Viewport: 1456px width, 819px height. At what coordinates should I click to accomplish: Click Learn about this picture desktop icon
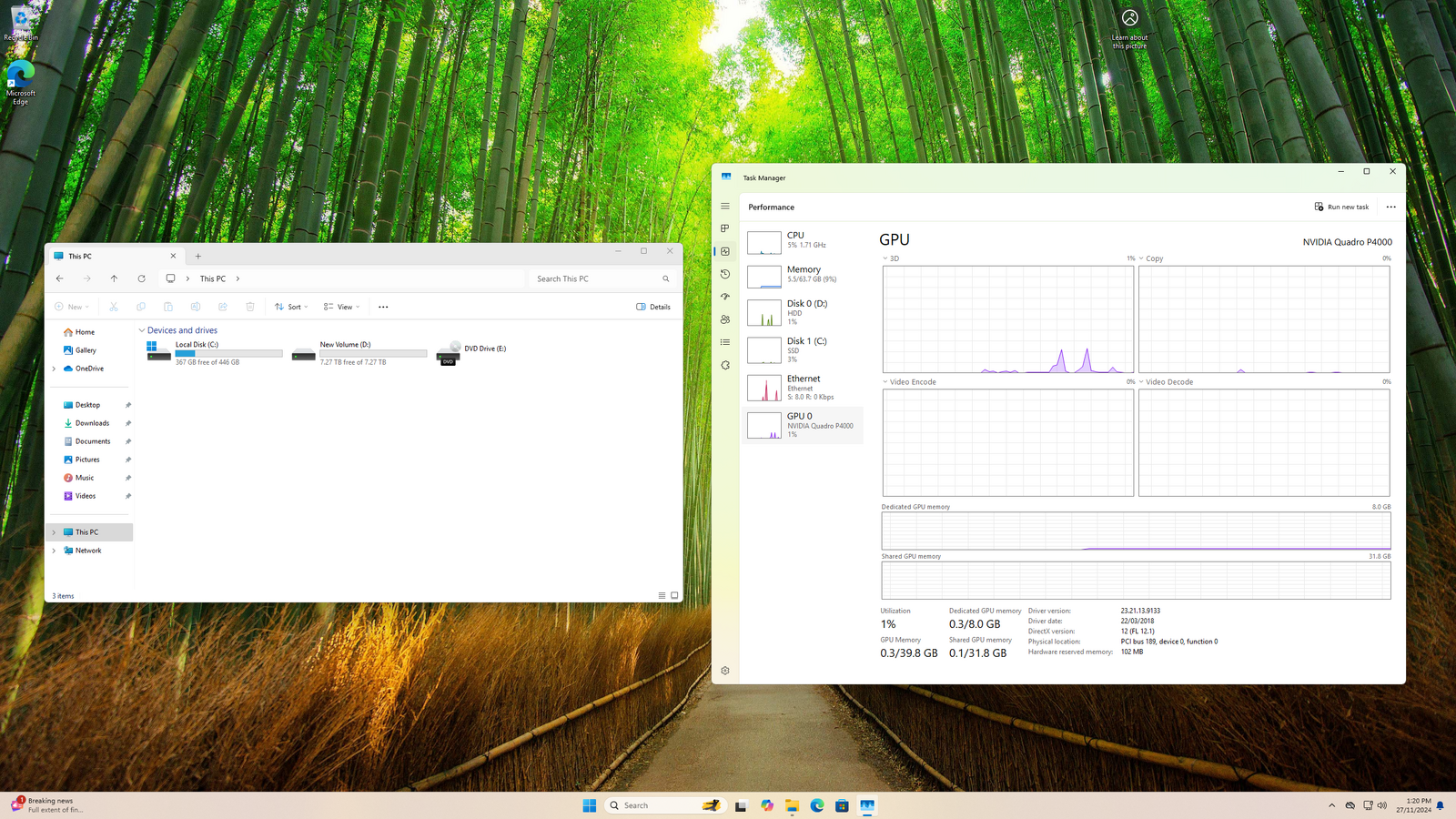pos(1129,29)
